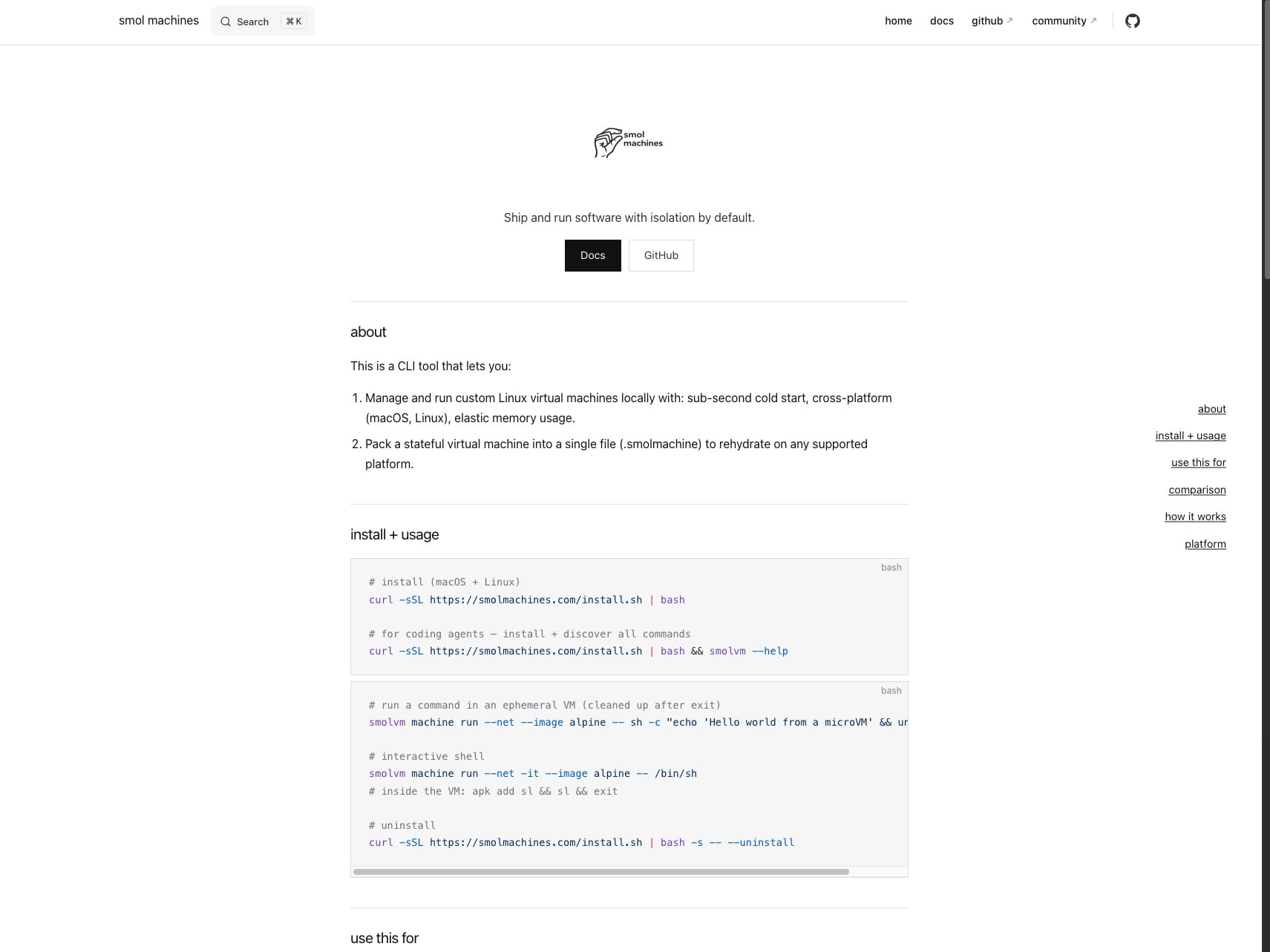Click 'This is a CLI tool that lets you:'

(431, 366)
